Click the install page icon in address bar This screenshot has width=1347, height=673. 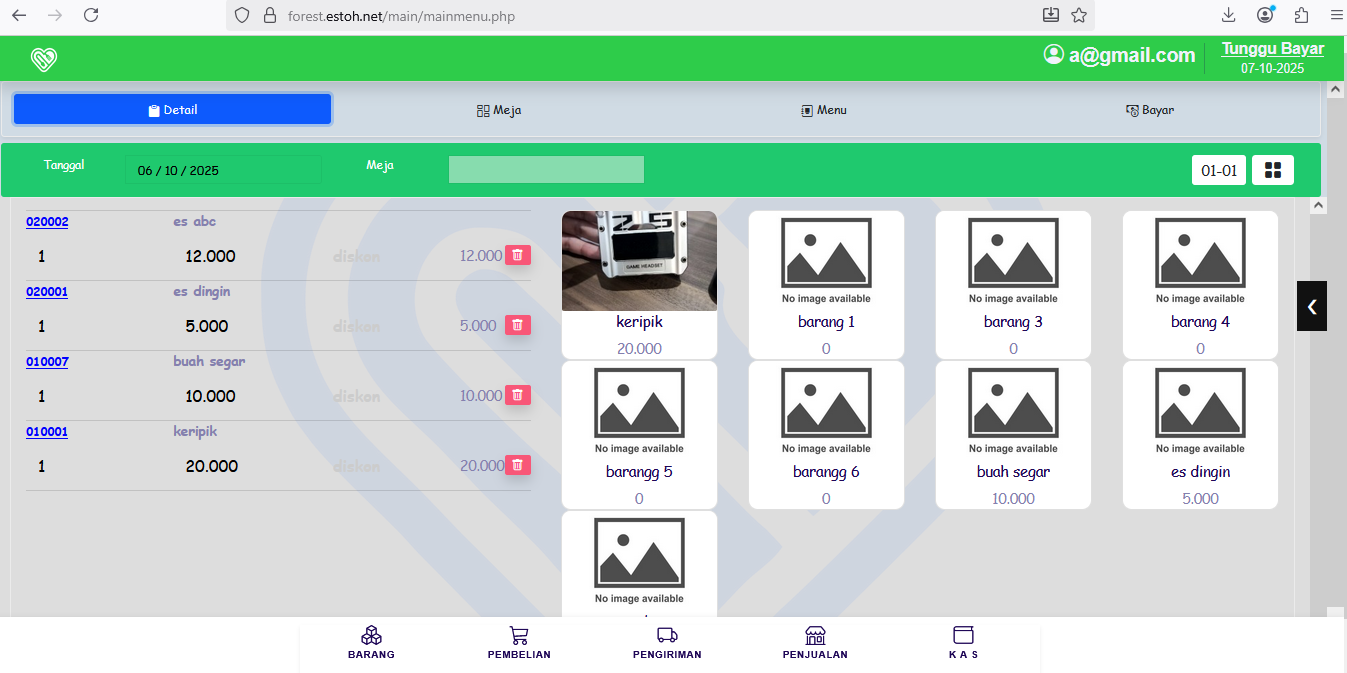pos(1050,15)
